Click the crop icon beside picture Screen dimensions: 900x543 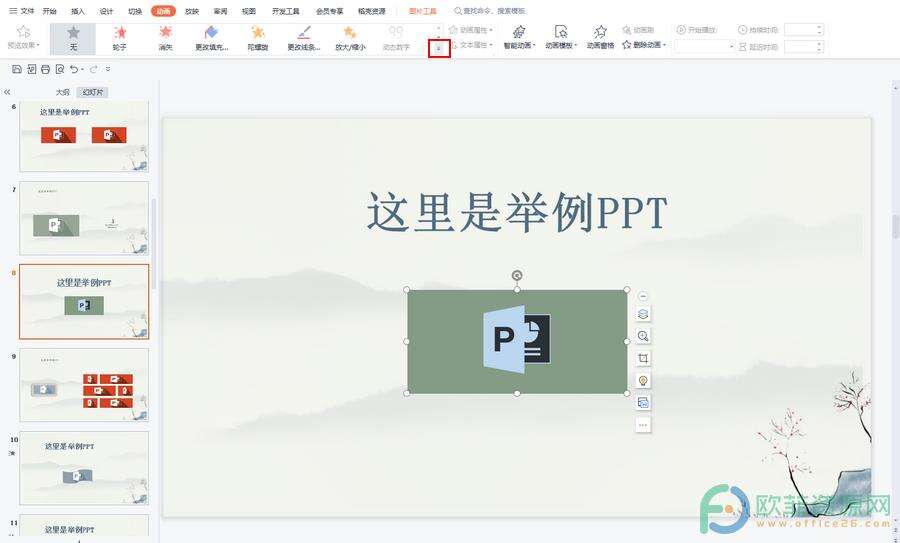pos(643,358)
